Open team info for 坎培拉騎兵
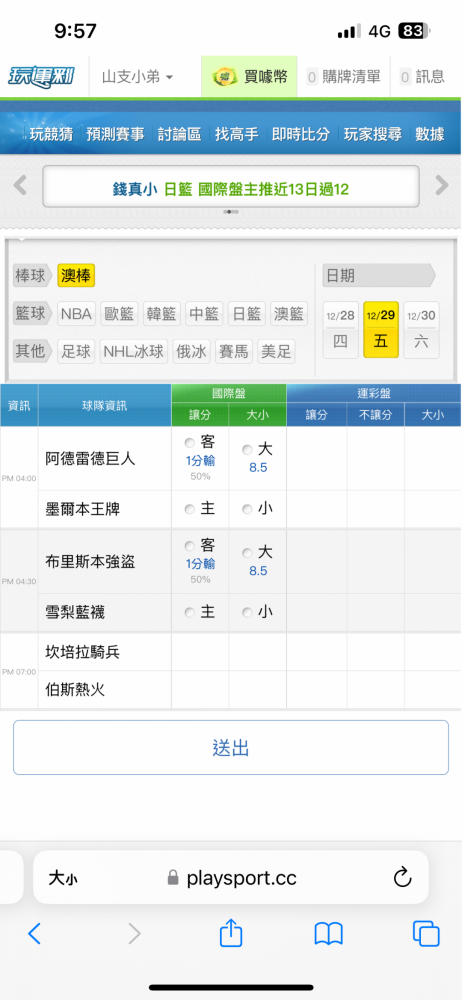 [x=82, y=652]
